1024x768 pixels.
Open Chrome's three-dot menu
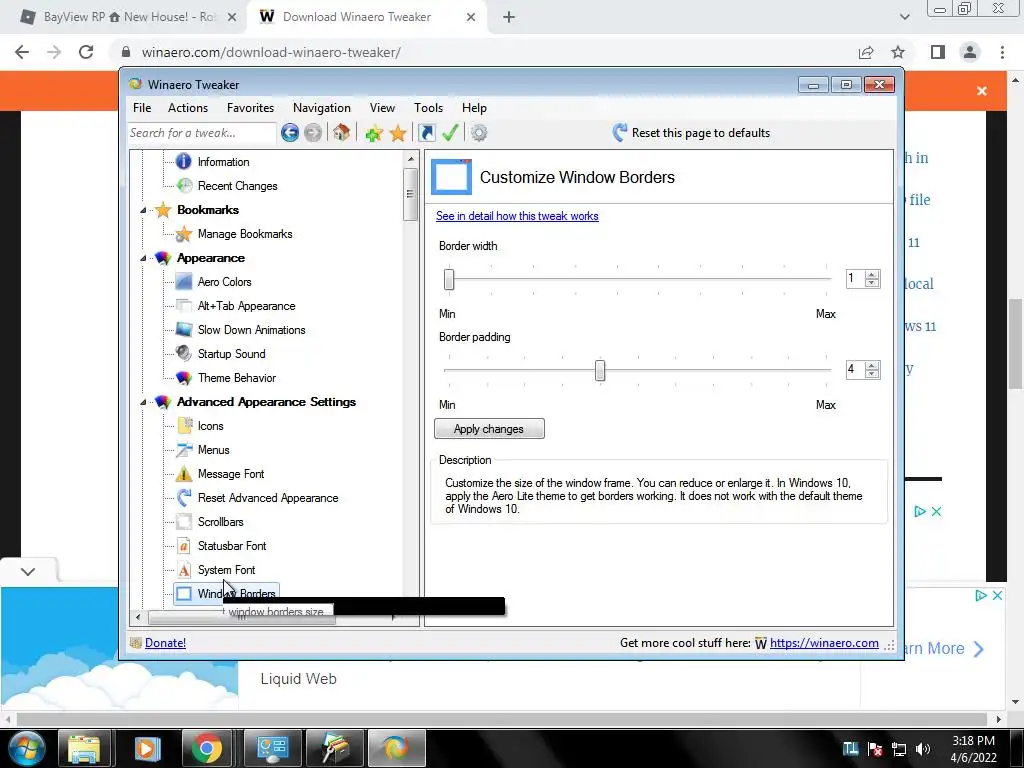[1002, 52]
